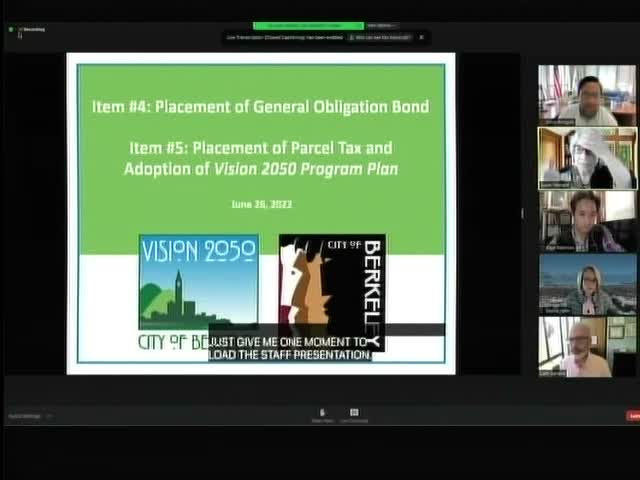
Task: Open View Options dropdown beside green bar
Action: pyautogui.click(x=381, y=25)
